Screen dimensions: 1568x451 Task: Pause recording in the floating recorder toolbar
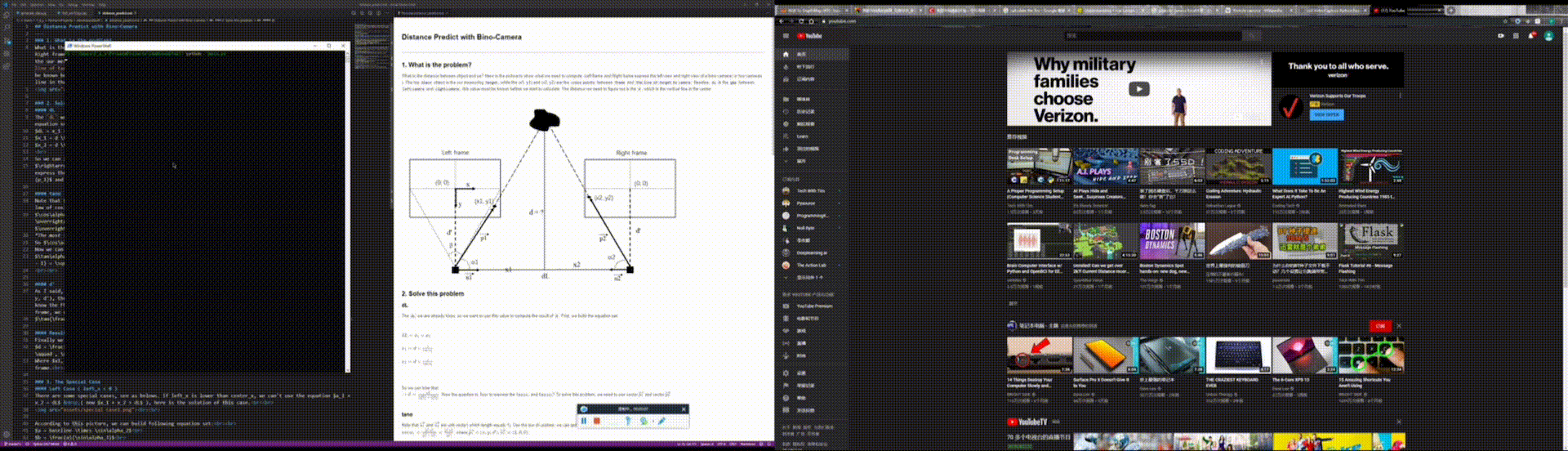[x=584, y=421]
